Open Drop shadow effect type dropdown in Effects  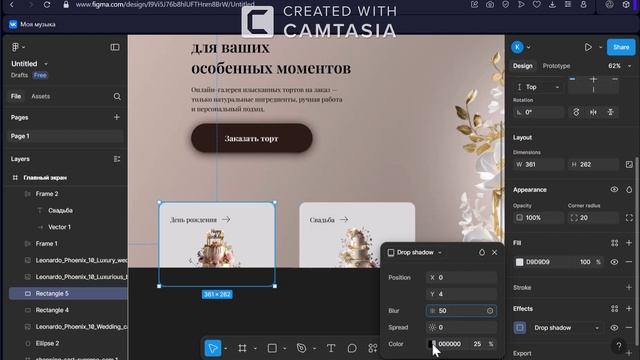click(566, 328)
